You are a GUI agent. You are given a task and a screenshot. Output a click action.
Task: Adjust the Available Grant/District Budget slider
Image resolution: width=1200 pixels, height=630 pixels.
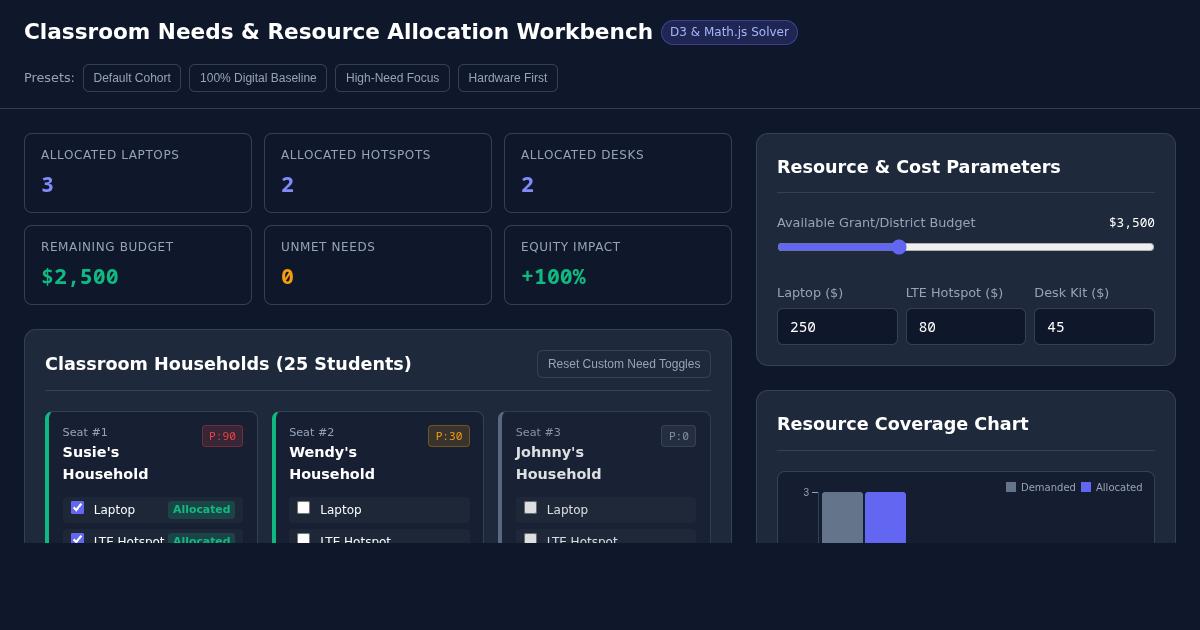[x=966, y=247]
